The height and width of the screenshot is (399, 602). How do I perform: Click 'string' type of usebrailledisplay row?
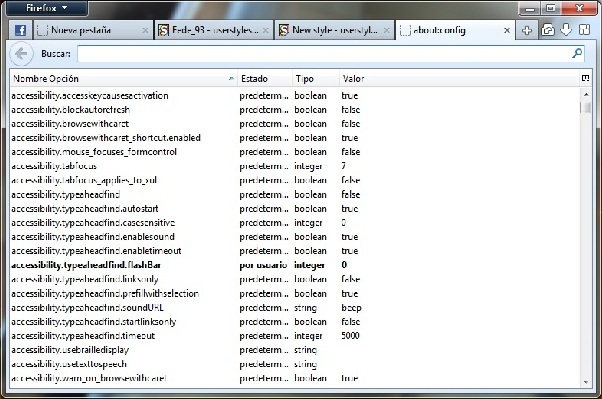tap(305, 350)
